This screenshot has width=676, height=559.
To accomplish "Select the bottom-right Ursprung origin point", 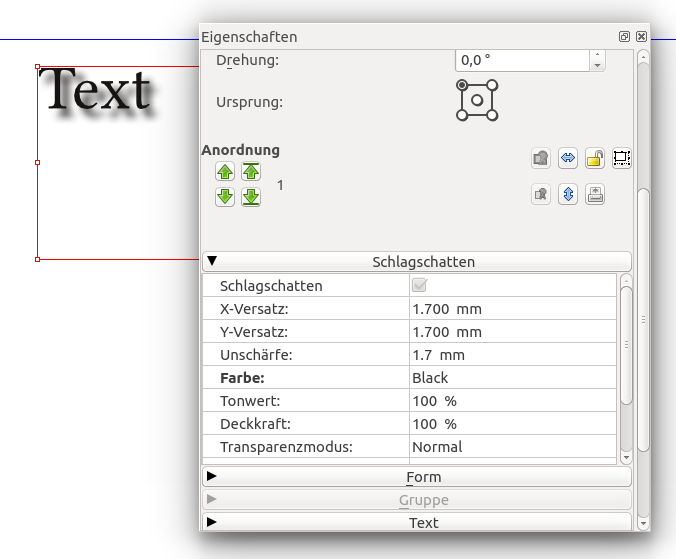I will [492, 115].
